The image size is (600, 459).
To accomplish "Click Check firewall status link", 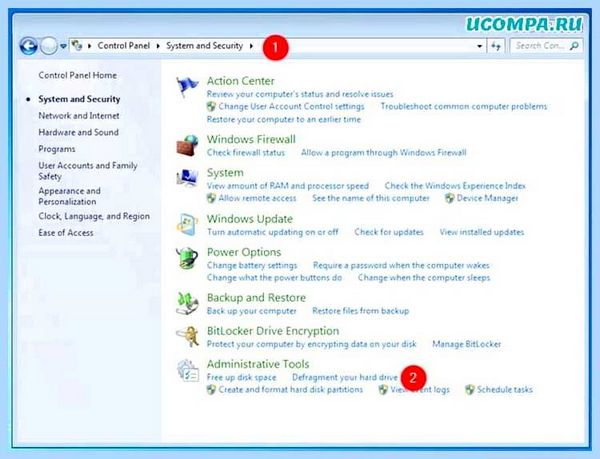I will (246, 153).
